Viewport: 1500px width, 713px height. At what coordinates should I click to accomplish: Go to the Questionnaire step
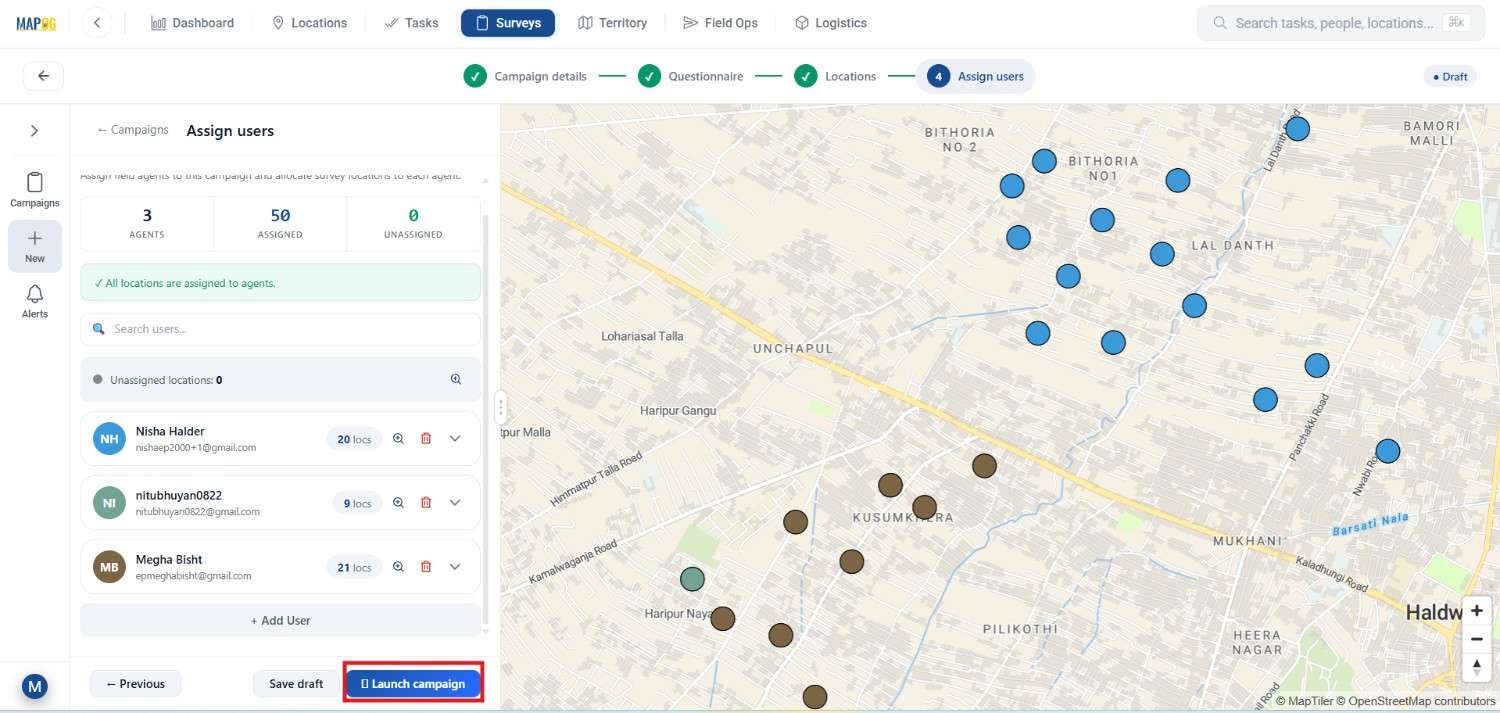691,76
